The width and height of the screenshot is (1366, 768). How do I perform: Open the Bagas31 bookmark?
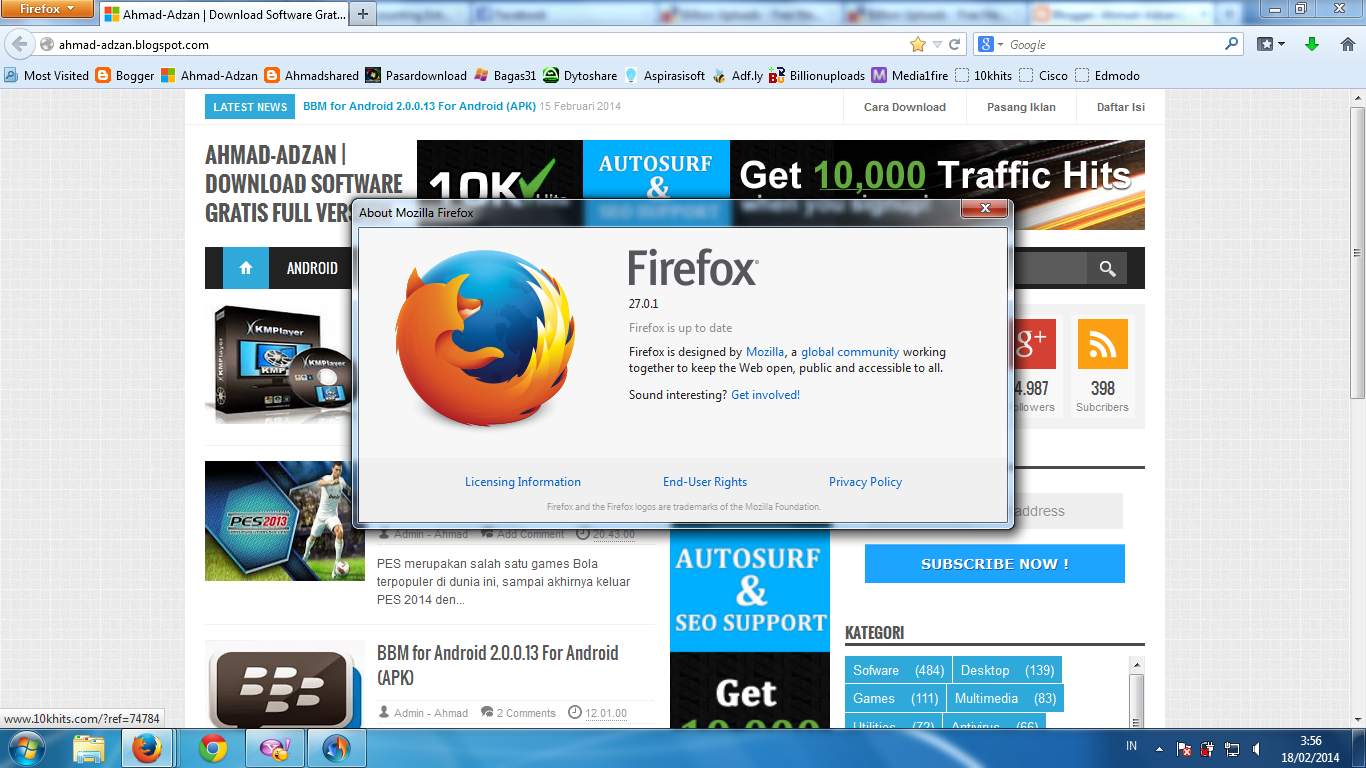[505, 75]
